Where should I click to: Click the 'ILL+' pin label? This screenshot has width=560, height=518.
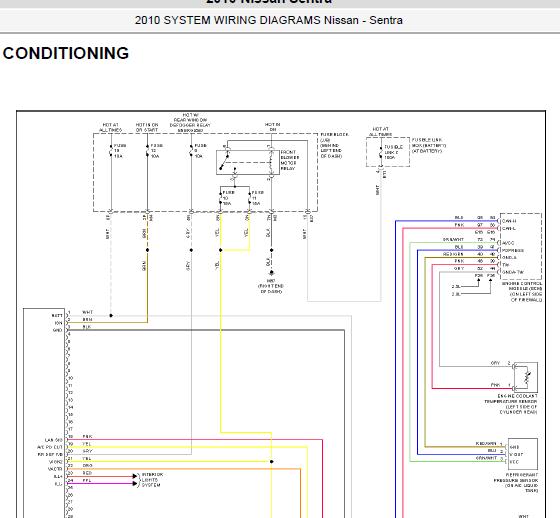58,476
